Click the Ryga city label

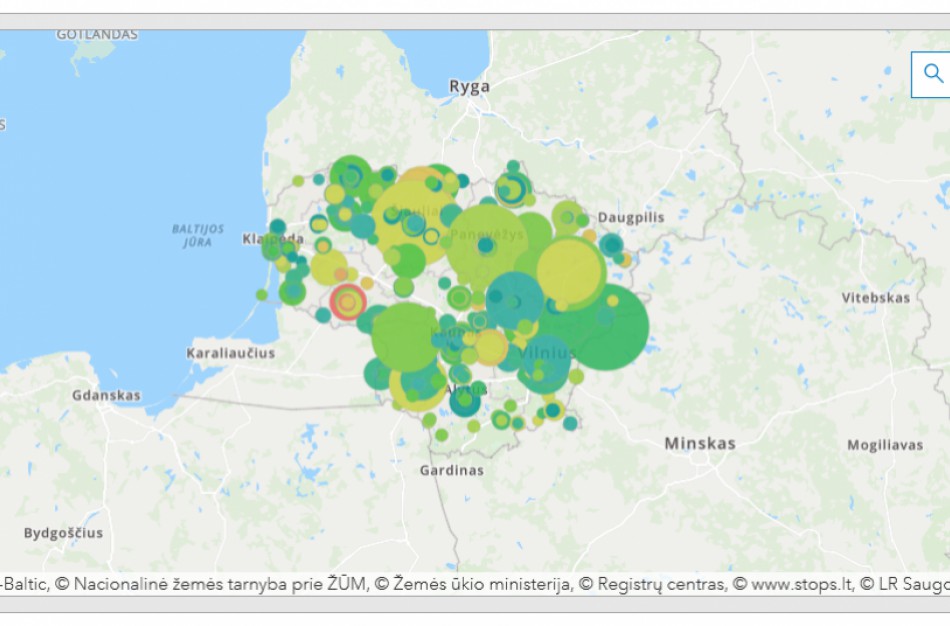[x=470, y=86]
